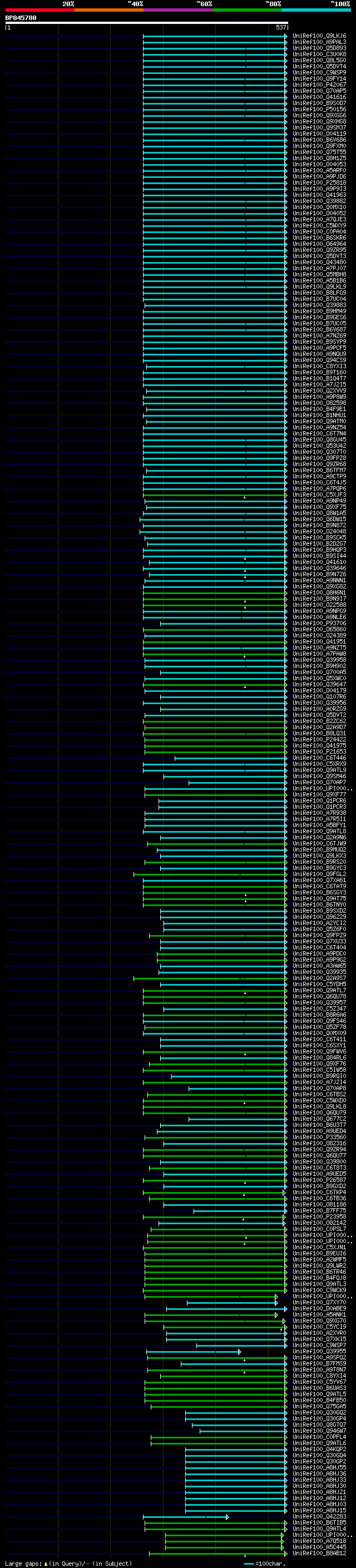Click UniRef100_C6T404 entry
Image resolution: width=356 pixels, height=1568 pixels.
319,947
